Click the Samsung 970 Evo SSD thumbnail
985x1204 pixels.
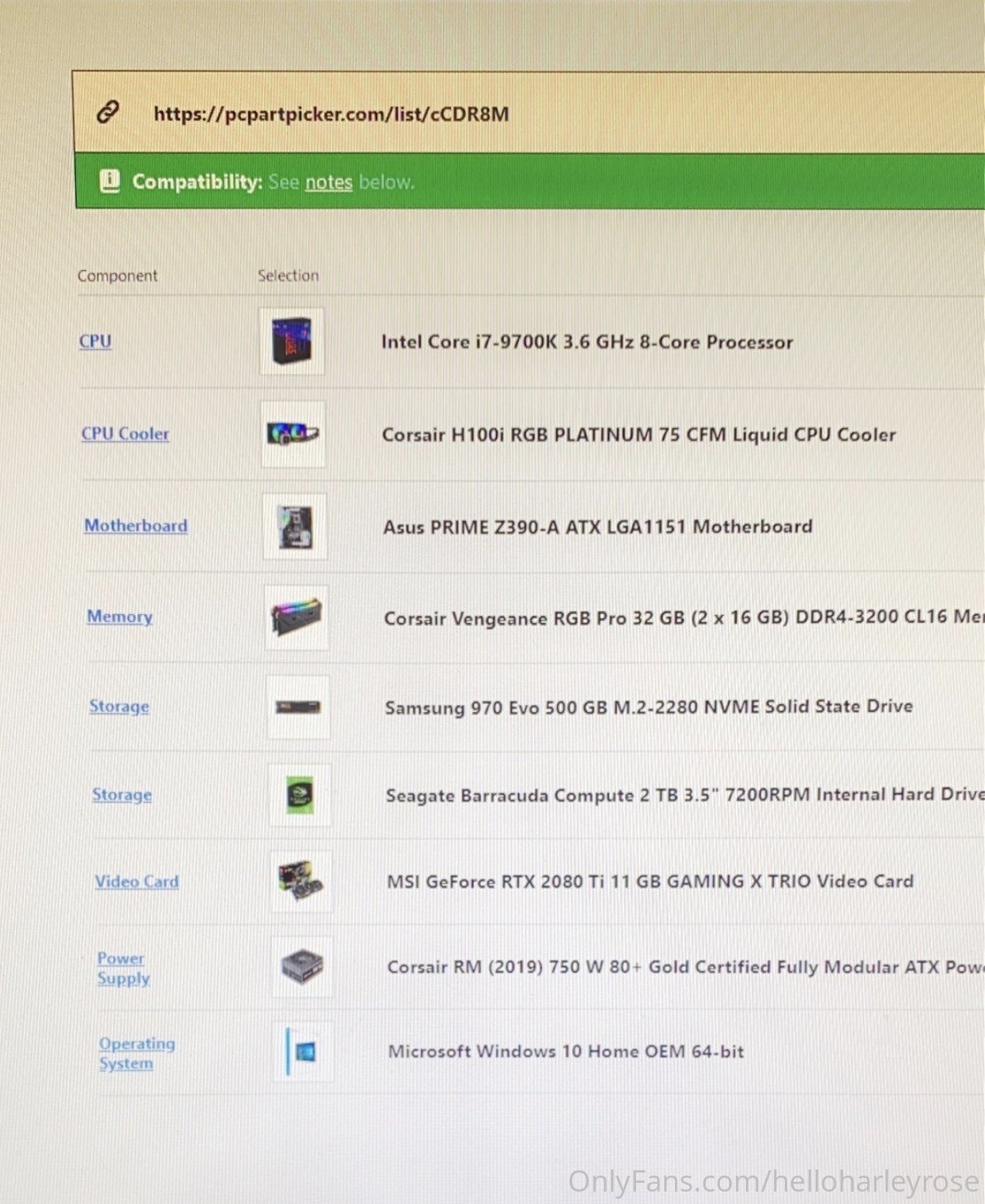pos(299,707)
